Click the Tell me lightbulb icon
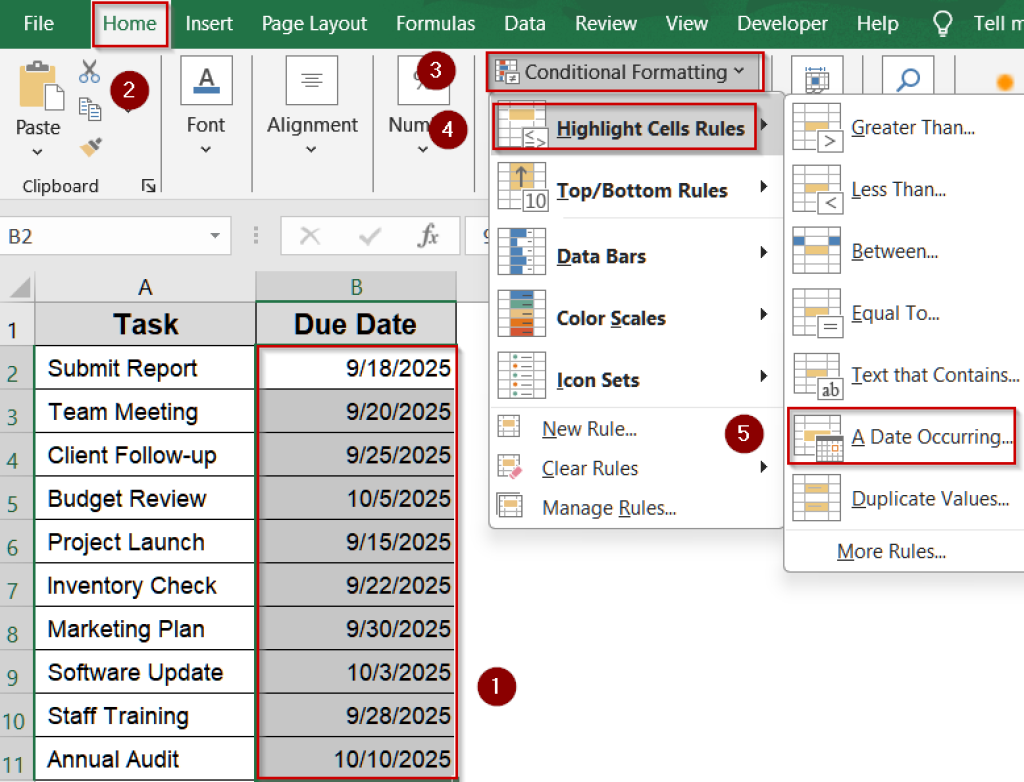This screenshot has width=1024, height=782. (942, 24)
